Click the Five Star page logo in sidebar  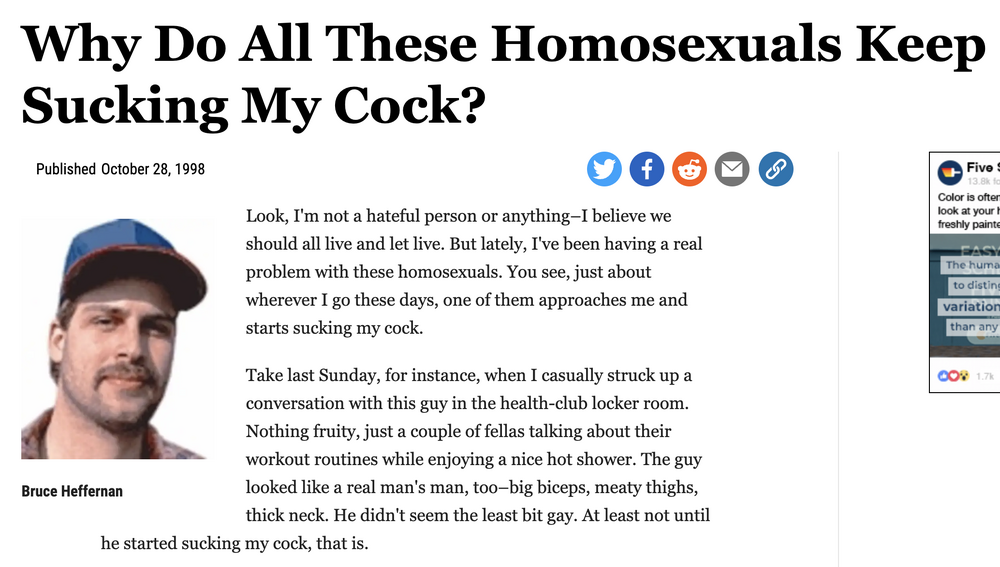pos(950,172)
